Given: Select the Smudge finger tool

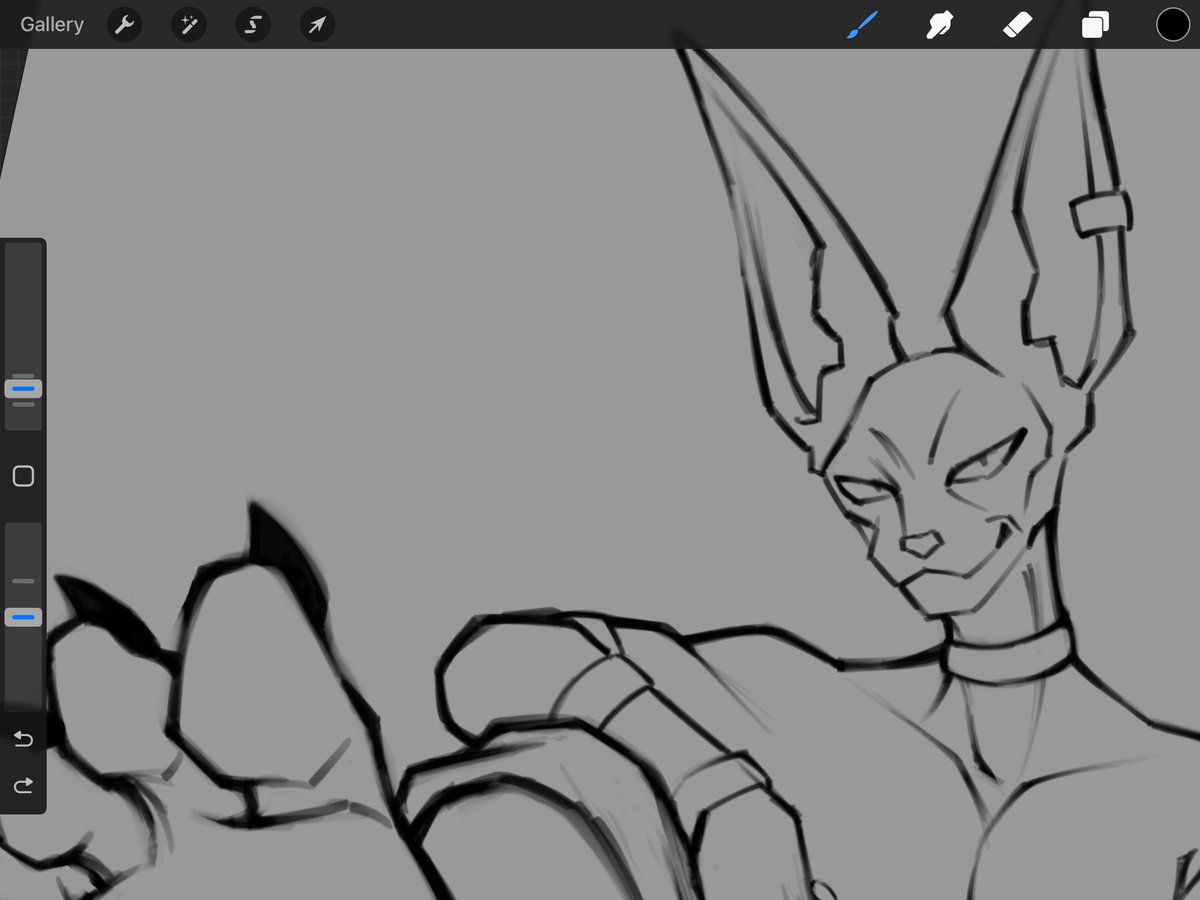Looking at the screenshot, I should (x=939, y=24).
